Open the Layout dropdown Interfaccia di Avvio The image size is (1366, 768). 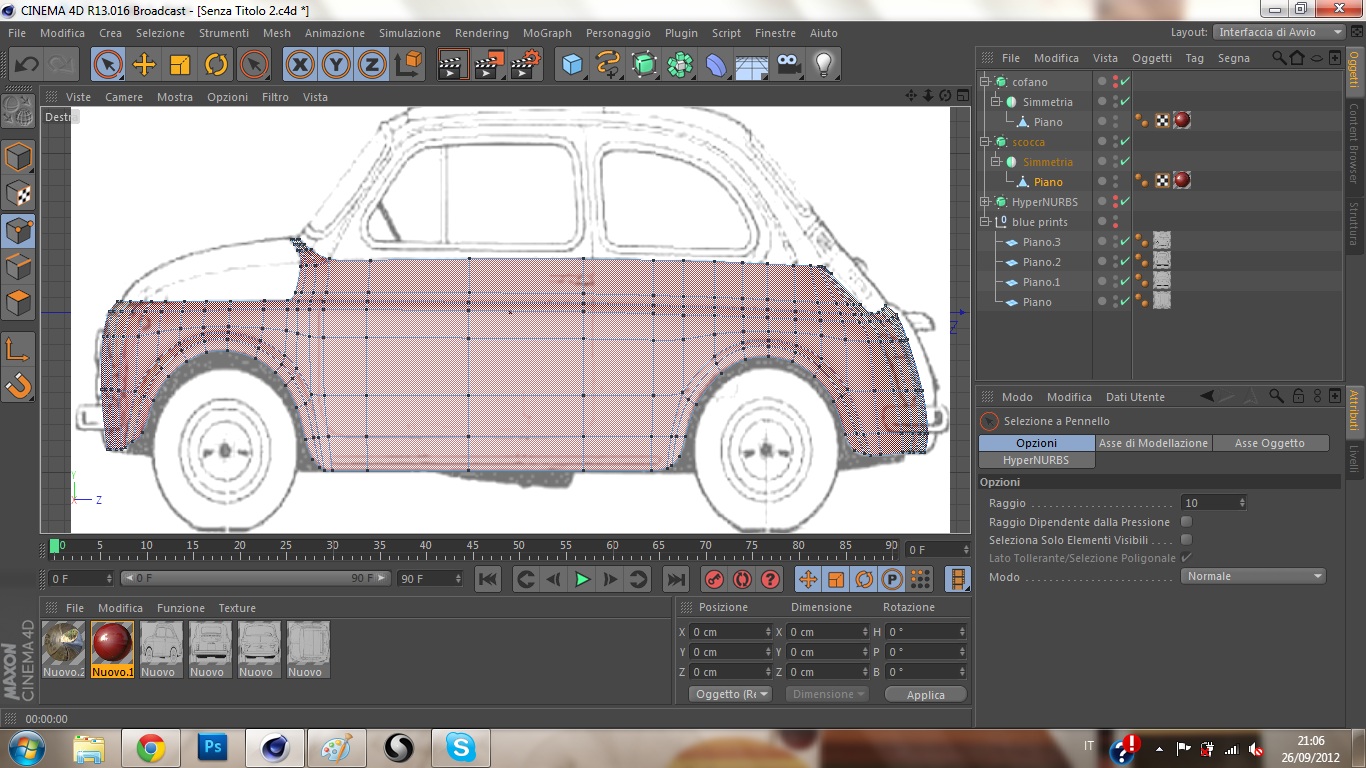1279,32
